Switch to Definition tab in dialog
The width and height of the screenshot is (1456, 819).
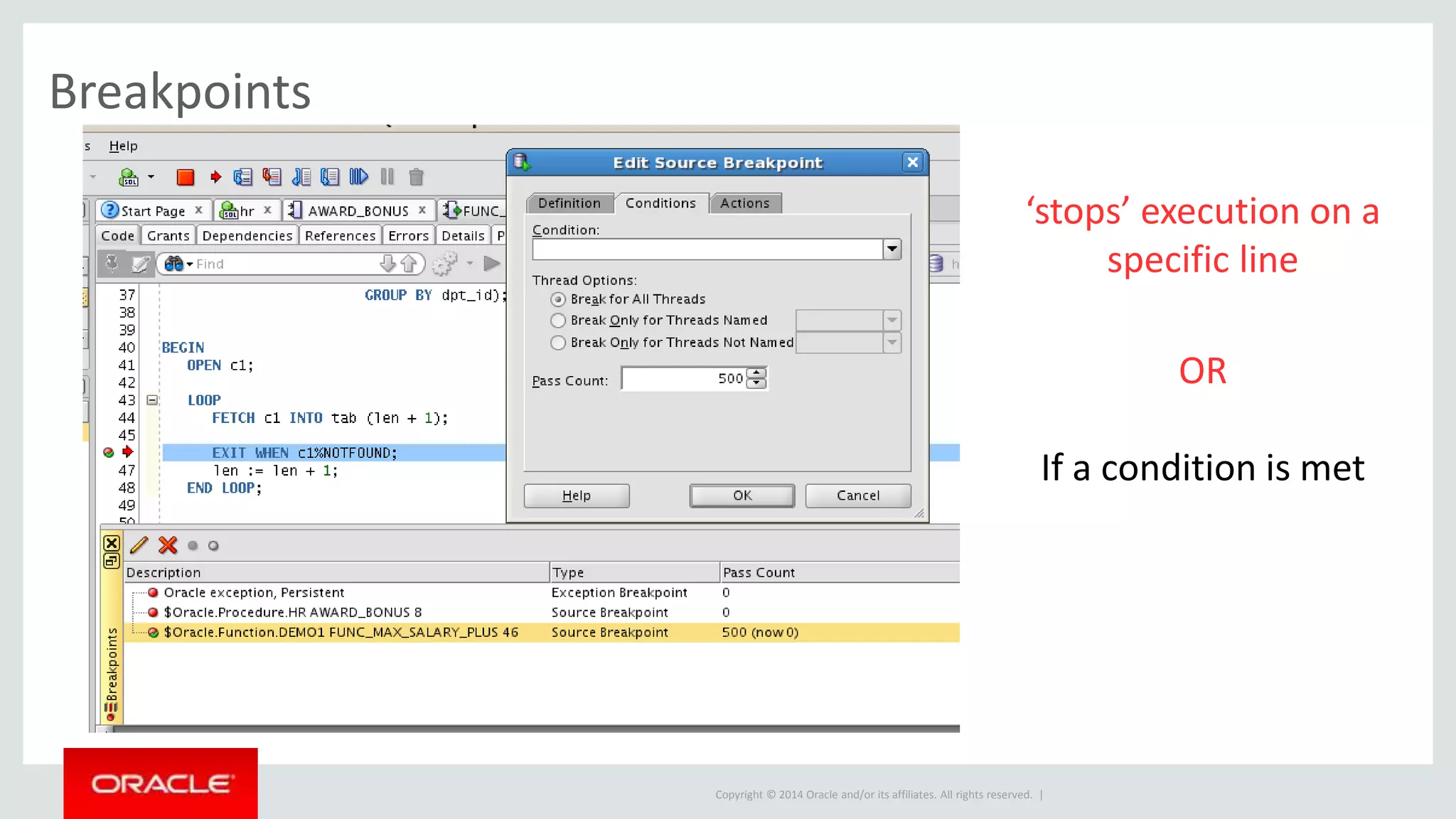(569, 203)
